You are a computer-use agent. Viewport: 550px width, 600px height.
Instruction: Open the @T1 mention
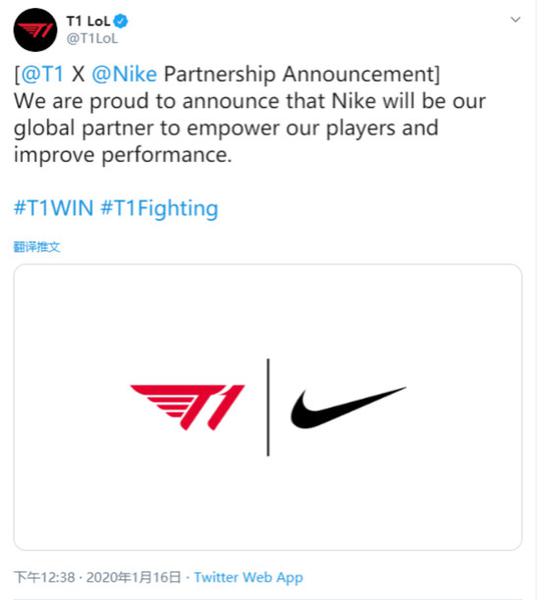(x=42, y=73)
